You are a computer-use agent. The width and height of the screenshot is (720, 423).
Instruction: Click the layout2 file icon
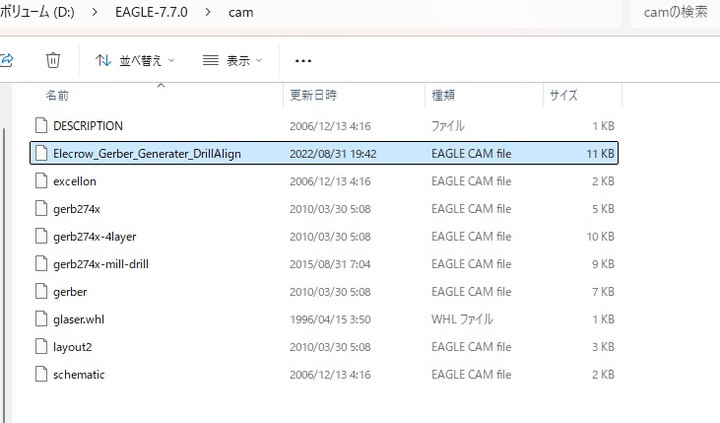point(41,347)
